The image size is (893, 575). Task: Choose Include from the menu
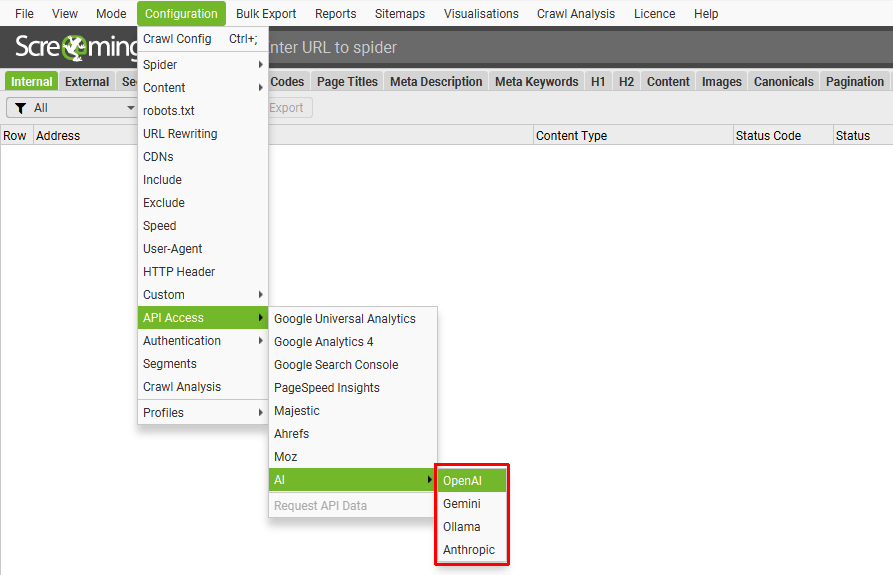tap(203, 180)
